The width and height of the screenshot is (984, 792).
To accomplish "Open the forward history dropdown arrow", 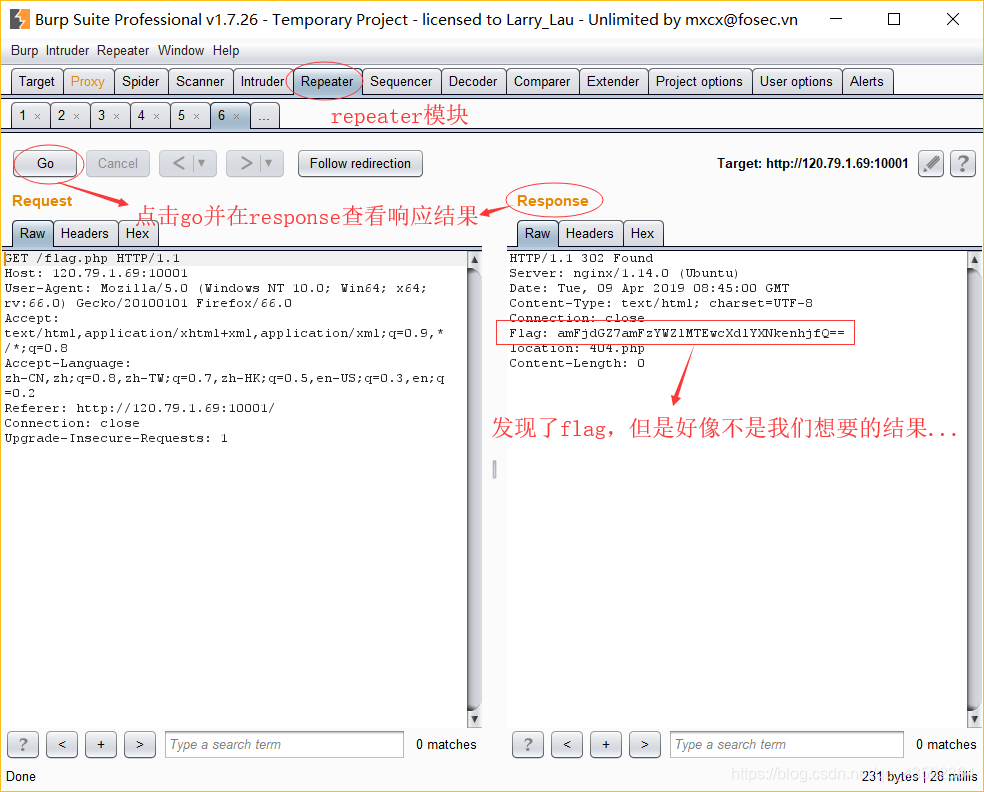I will [269, 164].
